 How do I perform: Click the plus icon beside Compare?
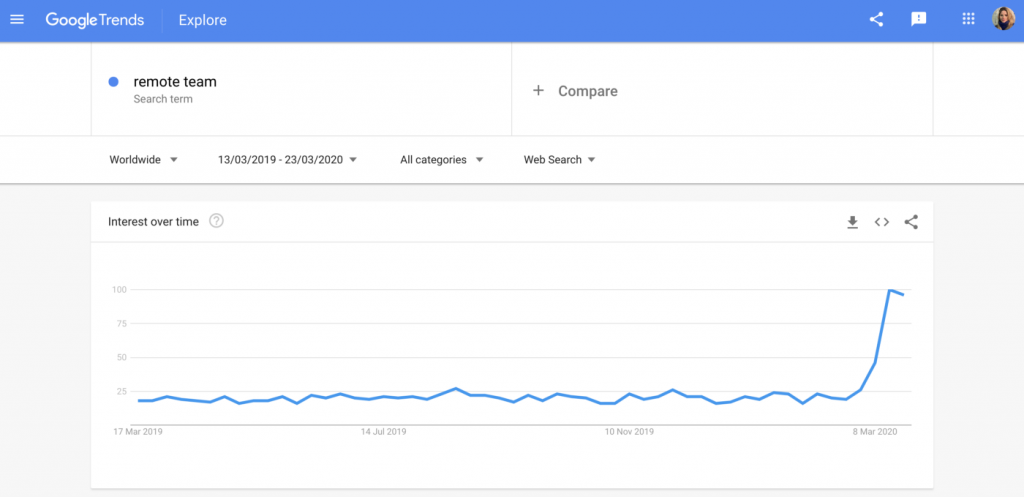tap(538, 91)
